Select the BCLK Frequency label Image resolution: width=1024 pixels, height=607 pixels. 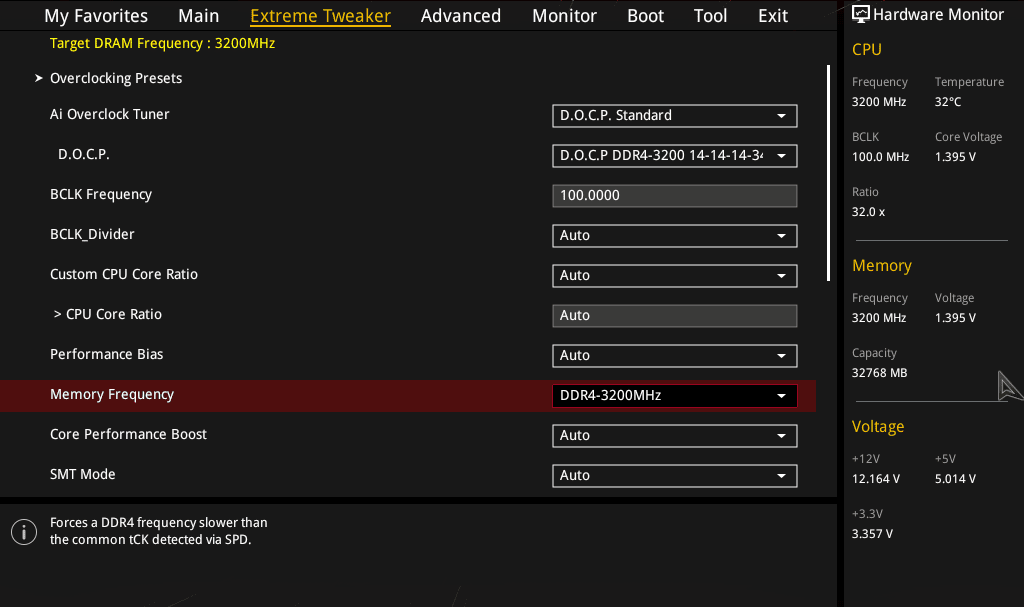coord(101,195)
